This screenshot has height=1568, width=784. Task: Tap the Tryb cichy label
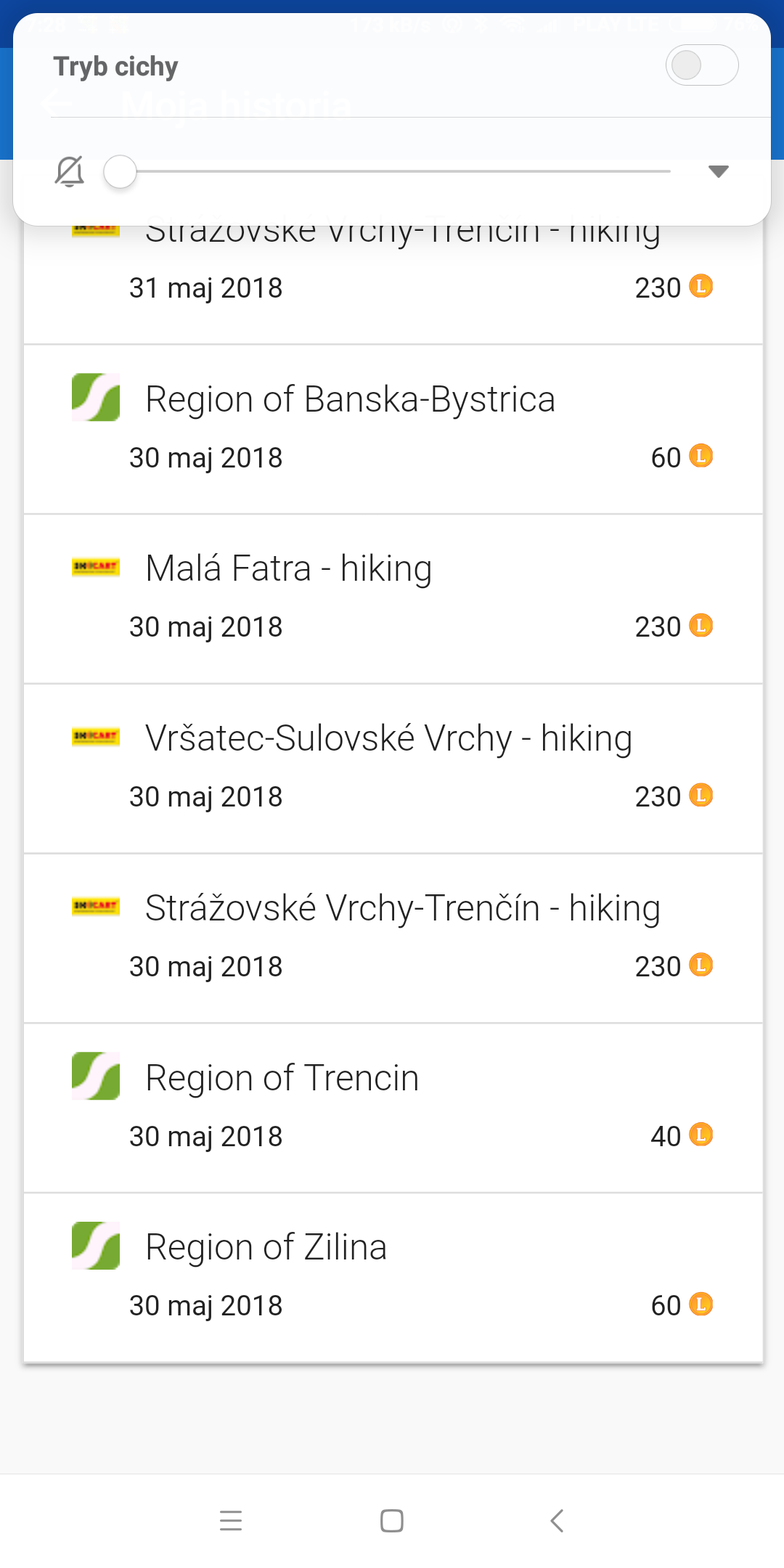click(x=116, y=67)
